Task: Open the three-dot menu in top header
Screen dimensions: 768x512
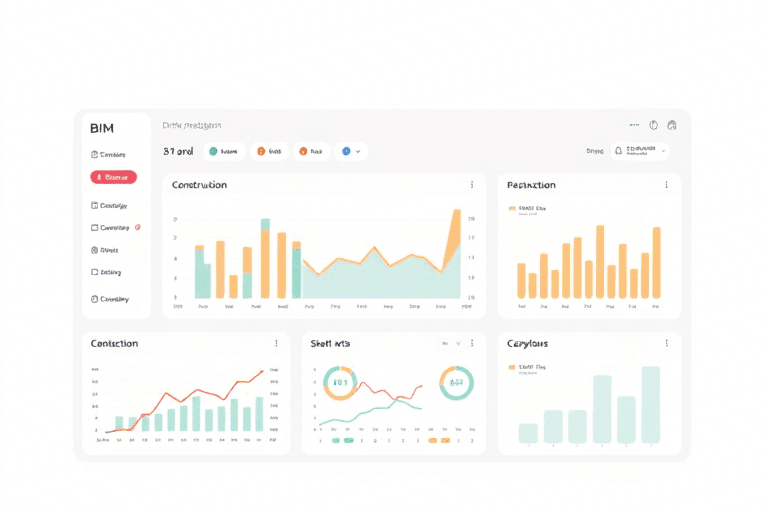Action: pyautogui.click(x=634, y=125)
